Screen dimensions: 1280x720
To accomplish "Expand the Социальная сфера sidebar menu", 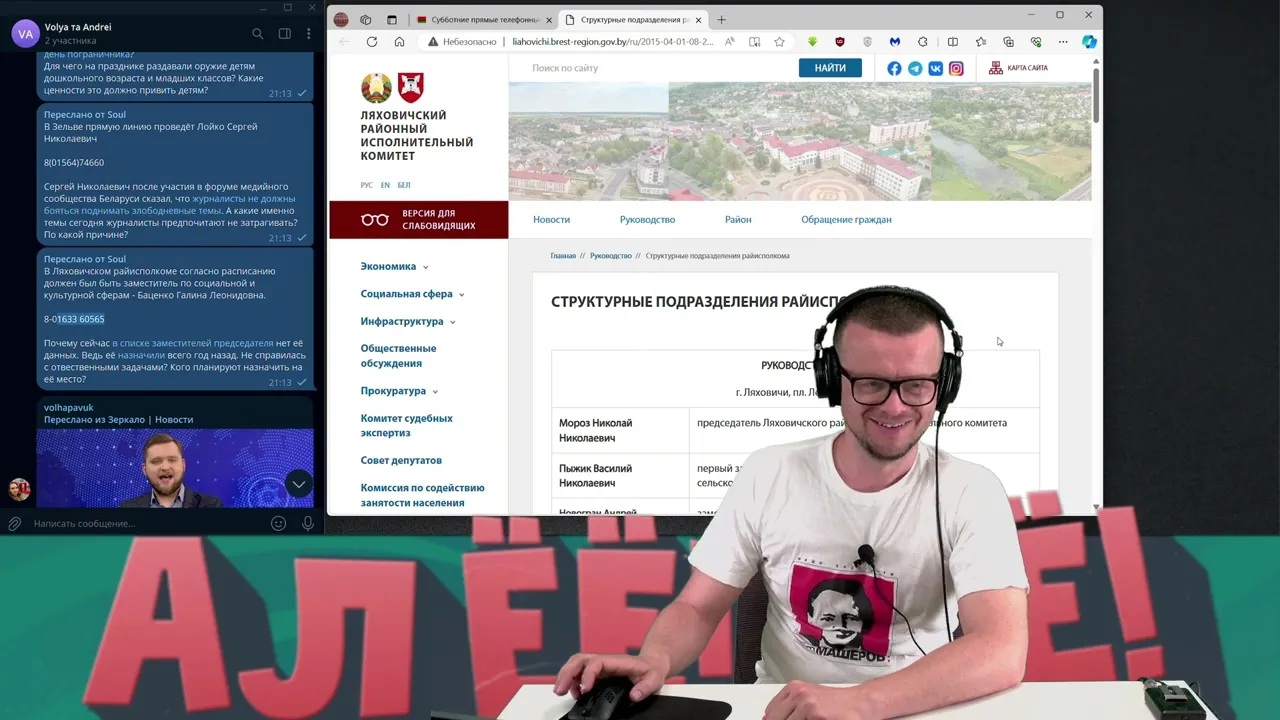I will click(x=412, y=294).
